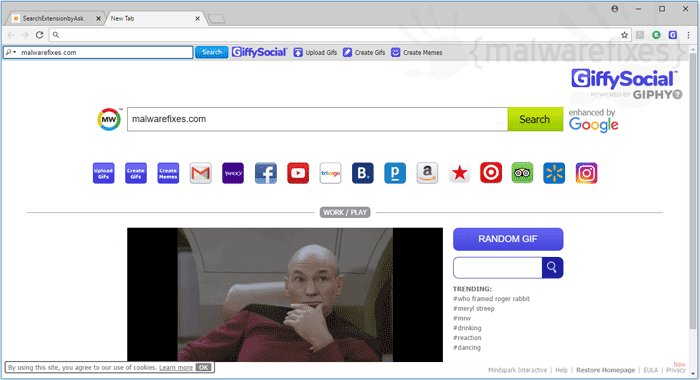
Task: Open the Gmail shortcut icon
Action: [200, 173]
